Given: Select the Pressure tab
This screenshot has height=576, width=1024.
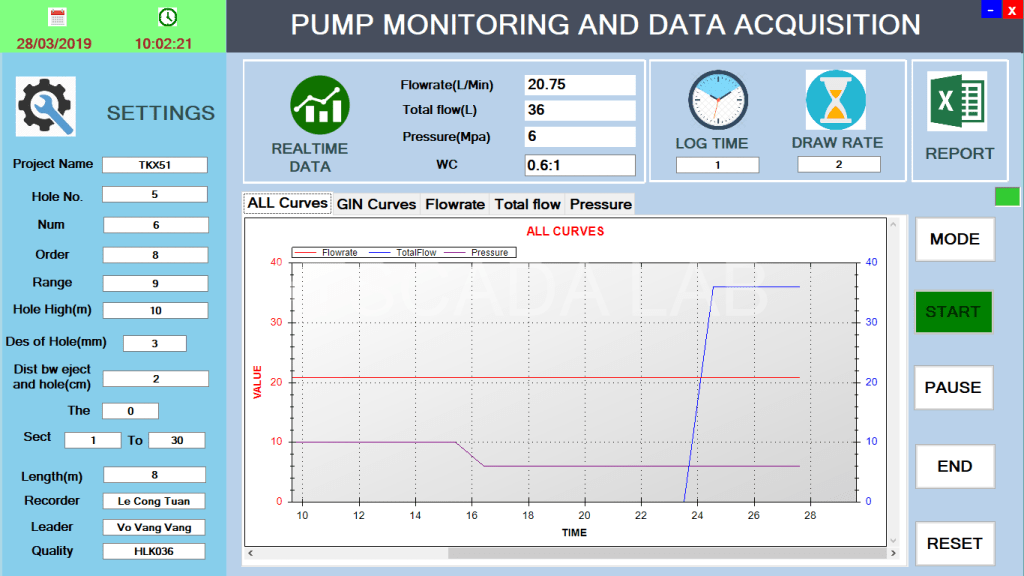Looking at the screenshot, I should coord(599,204).
